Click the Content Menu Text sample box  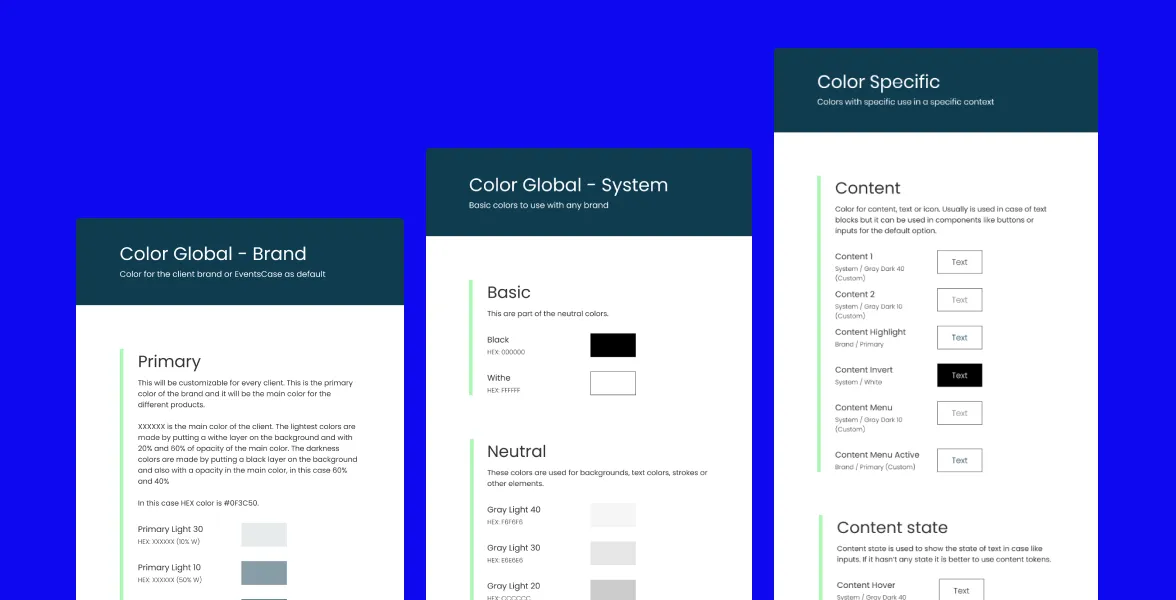[959, 412]
